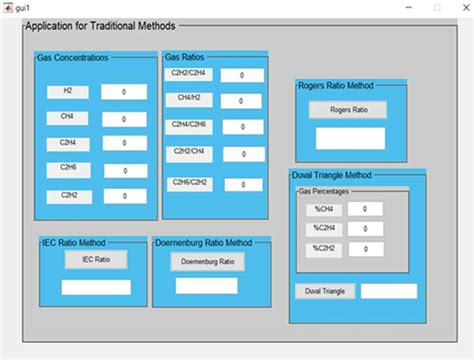This screenshot has height=360, width=474.
Task: Click the %C2H2 label
Action: tap(324, 250)
